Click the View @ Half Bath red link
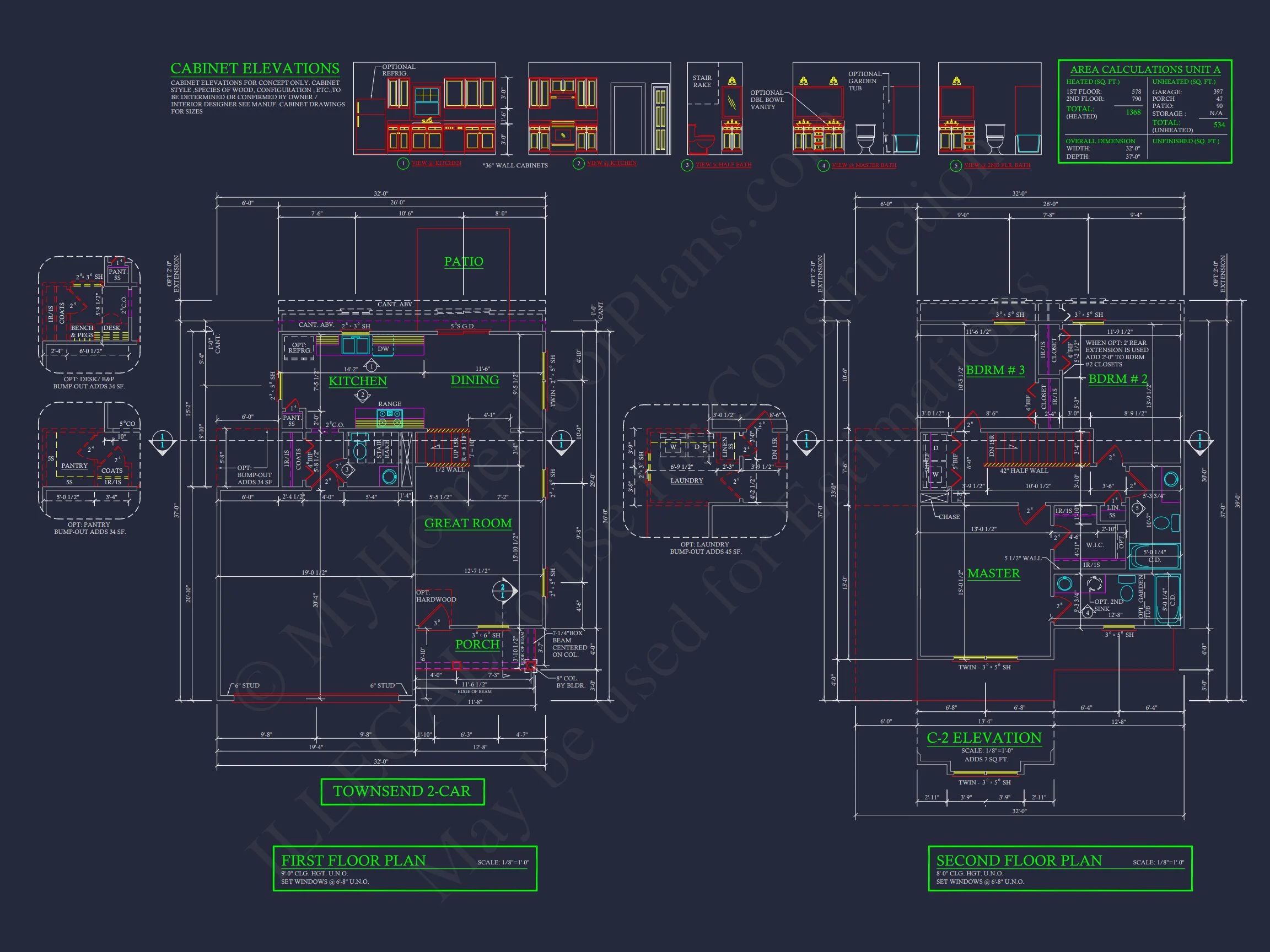This screenshot has width=1270, height=952. point(723,165)
